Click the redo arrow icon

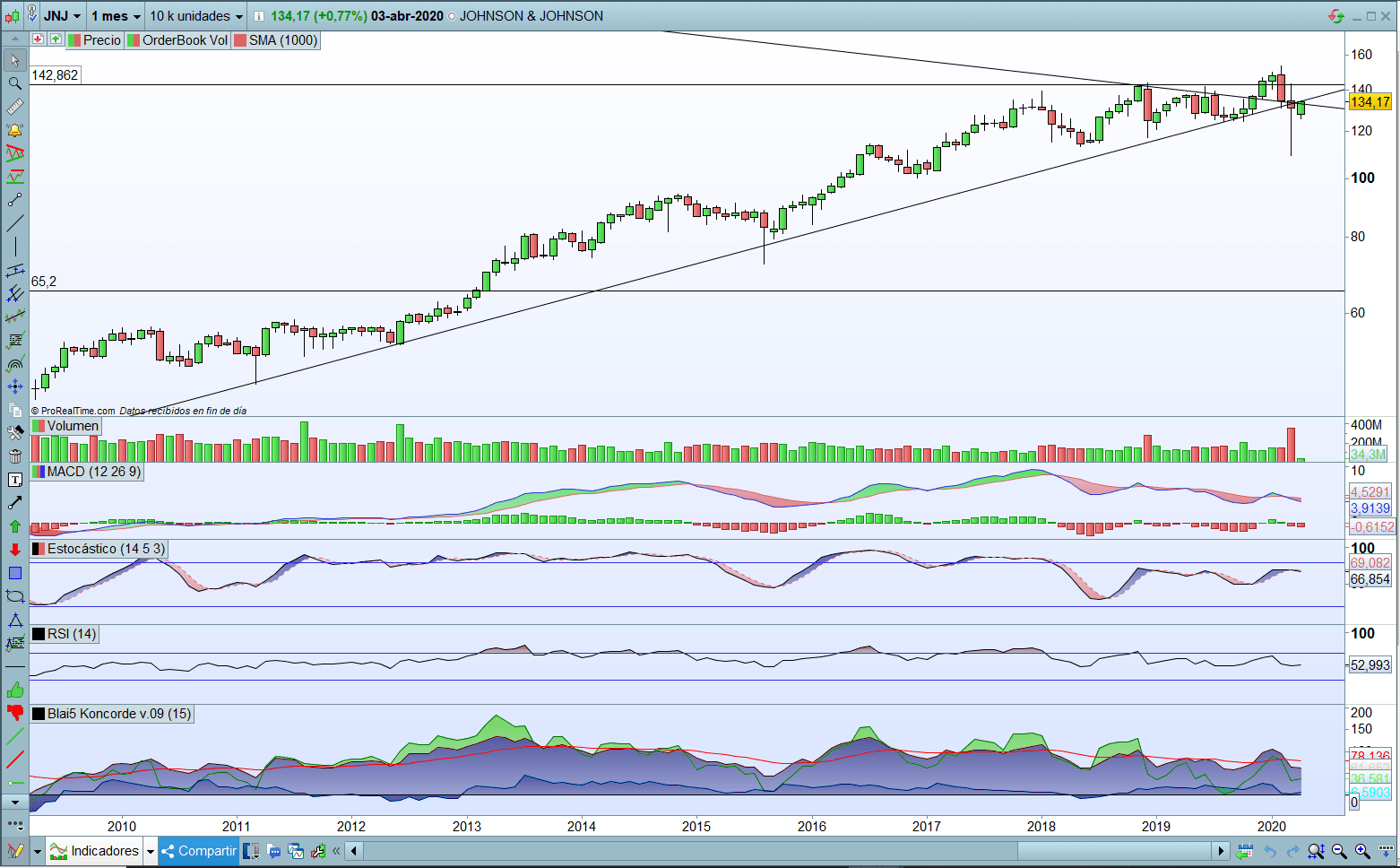1292,851
